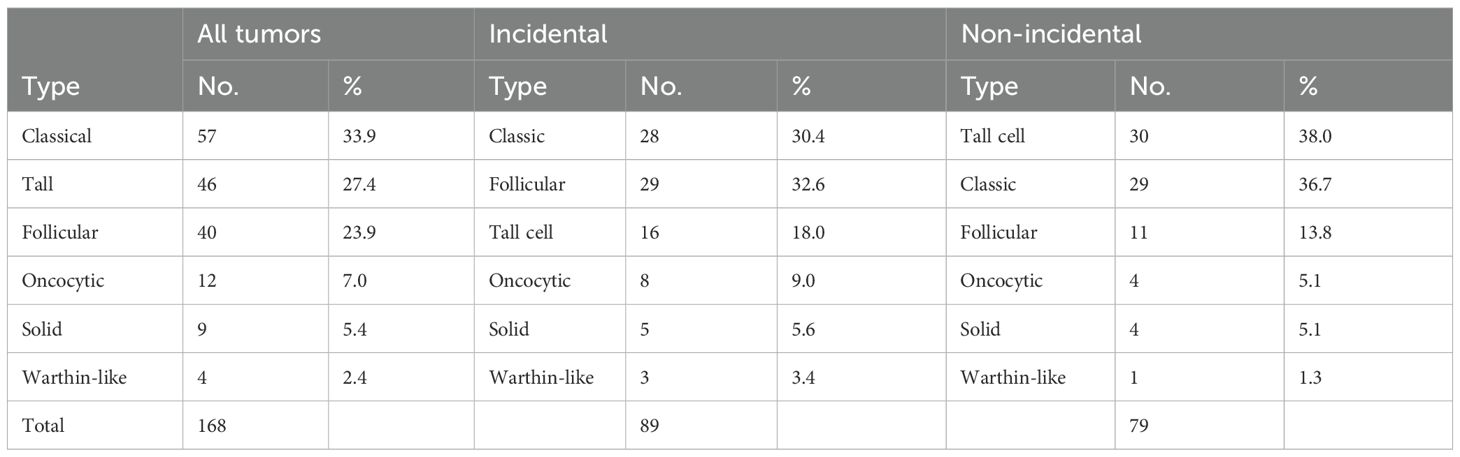The width and height of the screenshot is (1460, 457).
Task: Click the Incidental group header
Action: (547, 34)
